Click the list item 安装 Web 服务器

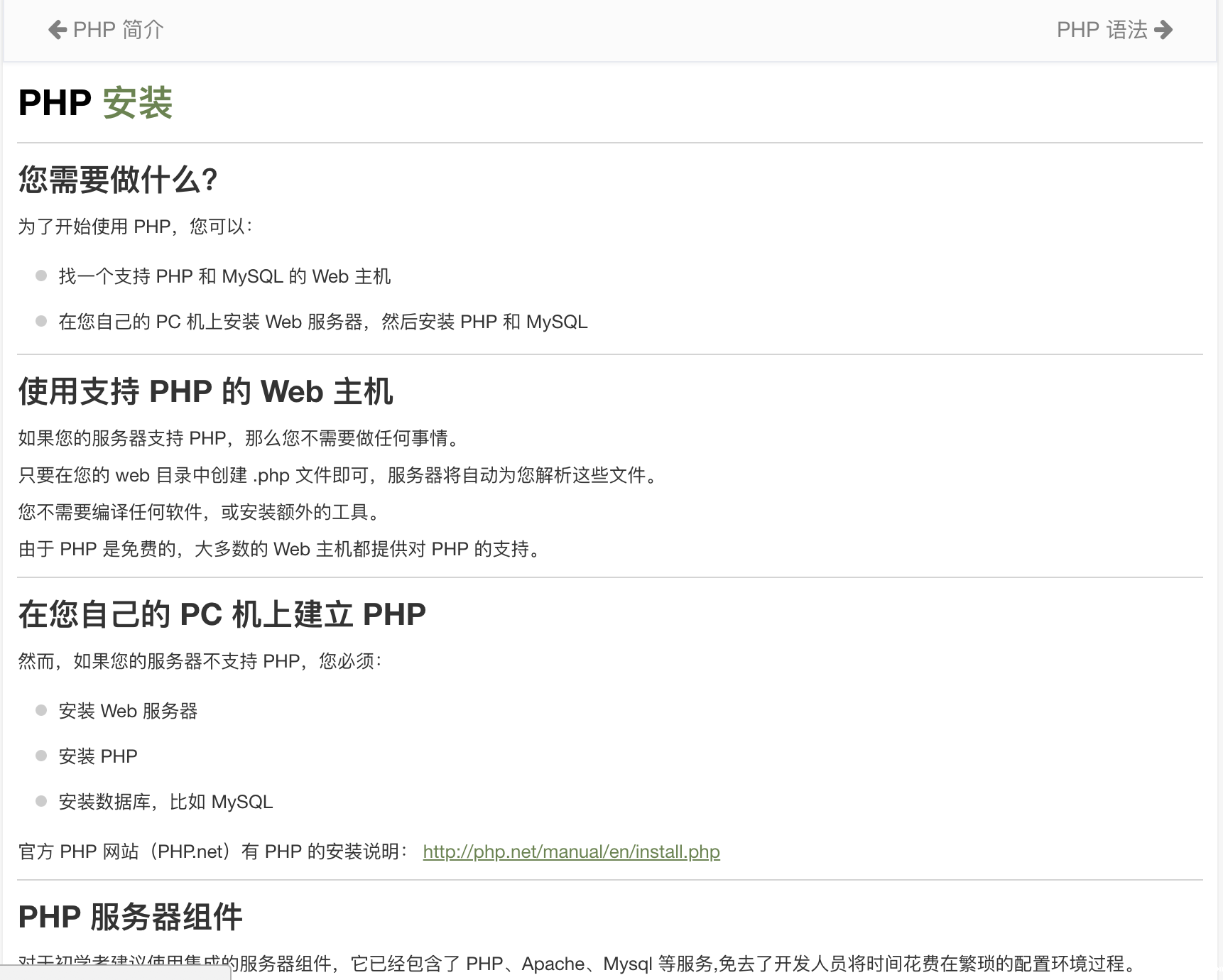[x=128, y=711]
